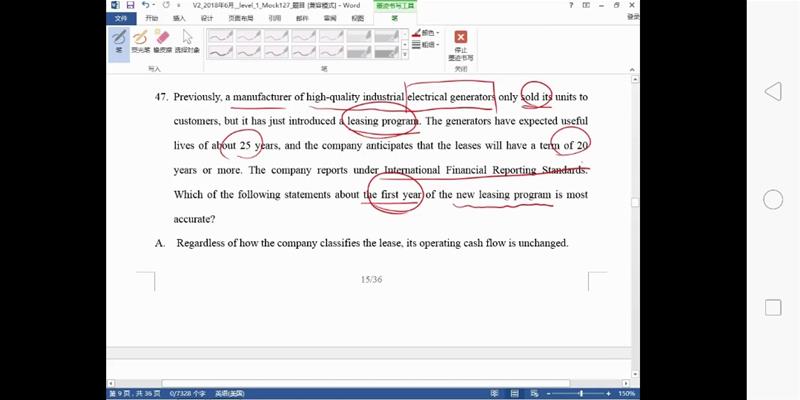Pick fifth pen style in bottom row
The image size is (800, 400).
331,52
